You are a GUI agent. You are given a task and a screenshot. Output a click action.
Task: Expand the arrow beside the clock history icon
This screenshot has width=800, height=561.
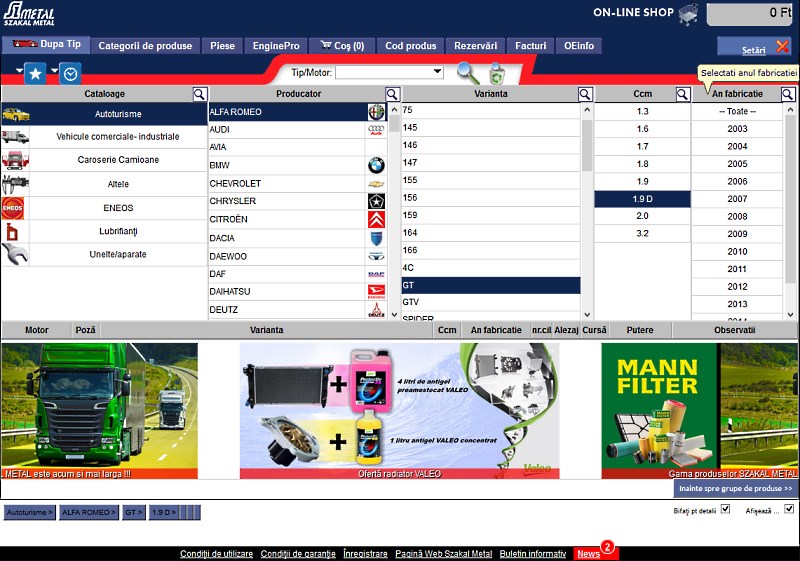(54, 70)
